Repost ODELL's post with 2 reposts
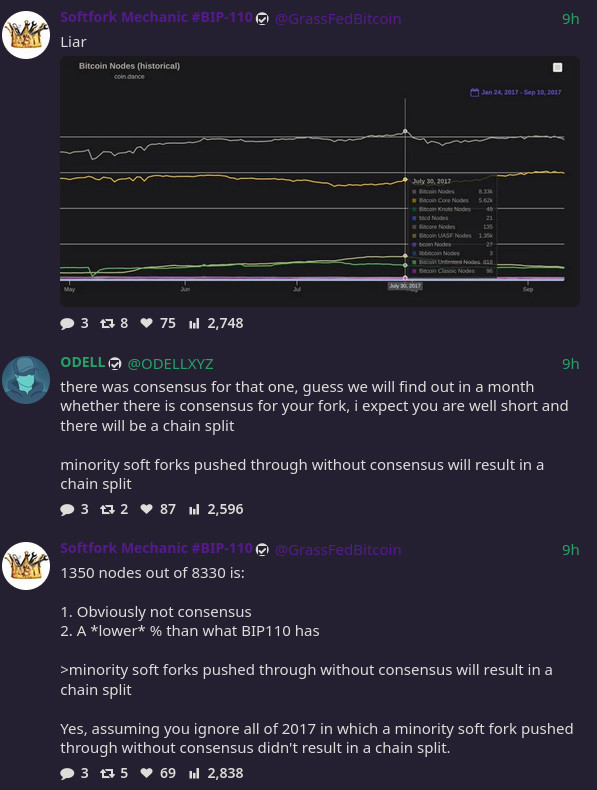 pos(114,509)
